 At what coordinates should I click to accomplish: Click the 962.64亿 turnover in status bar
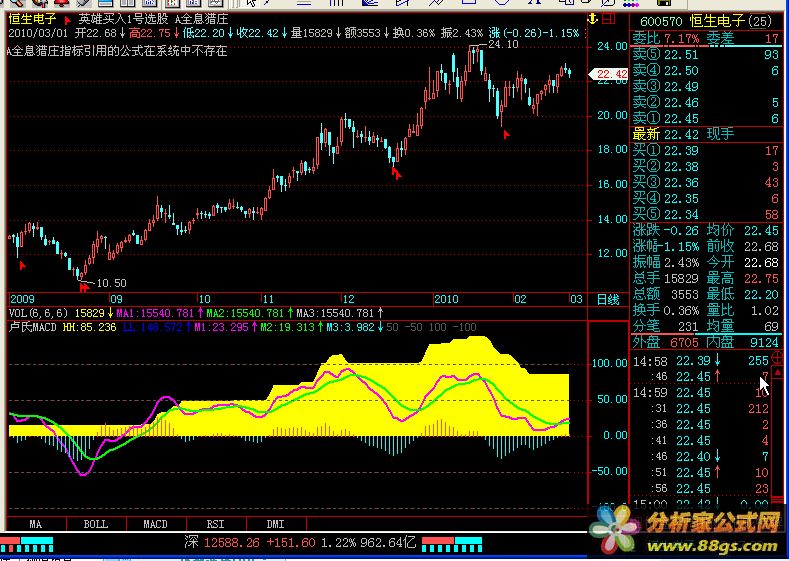387,542
